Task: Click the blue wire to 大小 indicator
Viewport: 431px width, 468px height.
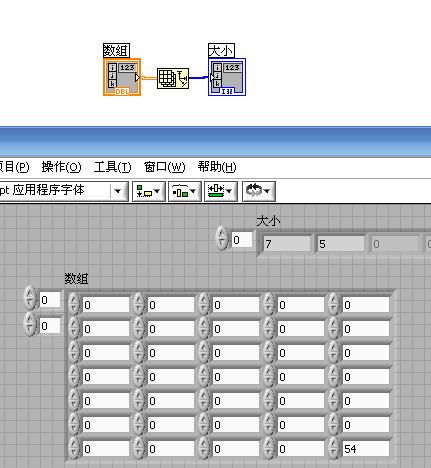Action: [x=199, y=78]
